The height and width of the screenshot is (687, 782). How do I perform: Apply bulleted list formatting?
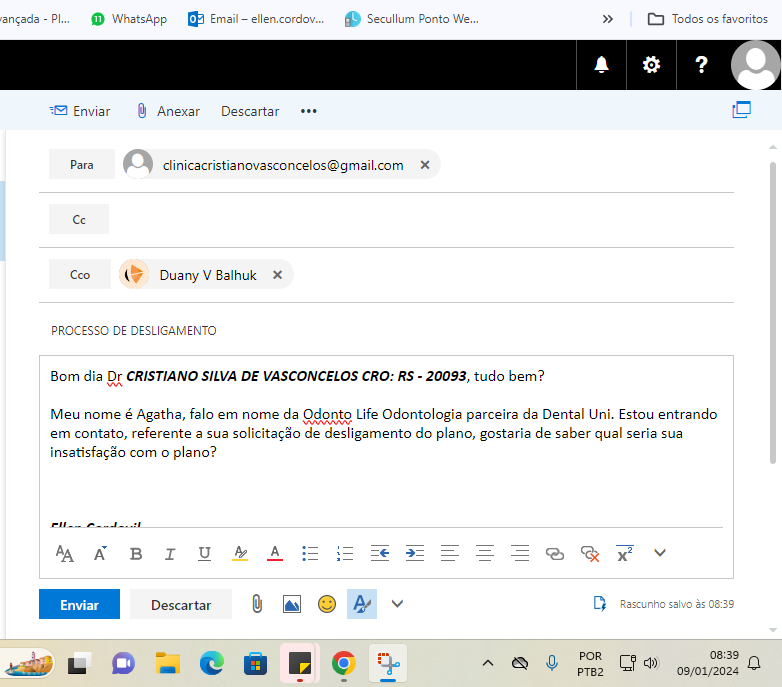pyautogui.click(x=310, y=553)
